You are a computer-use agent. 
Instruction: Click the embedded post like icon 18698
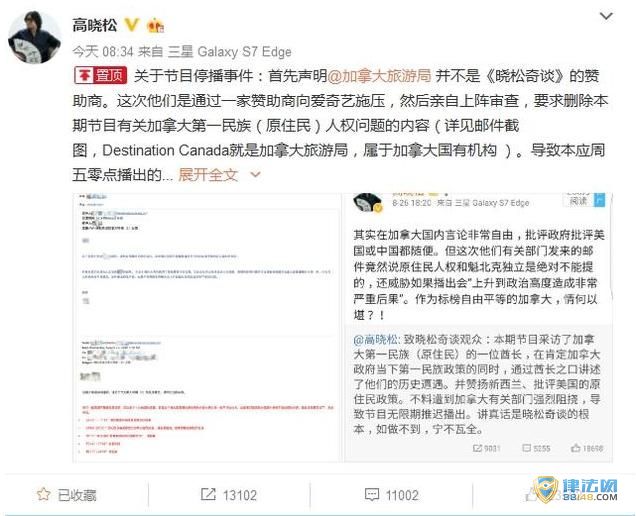pyautogui.click(x=576, y=448)
